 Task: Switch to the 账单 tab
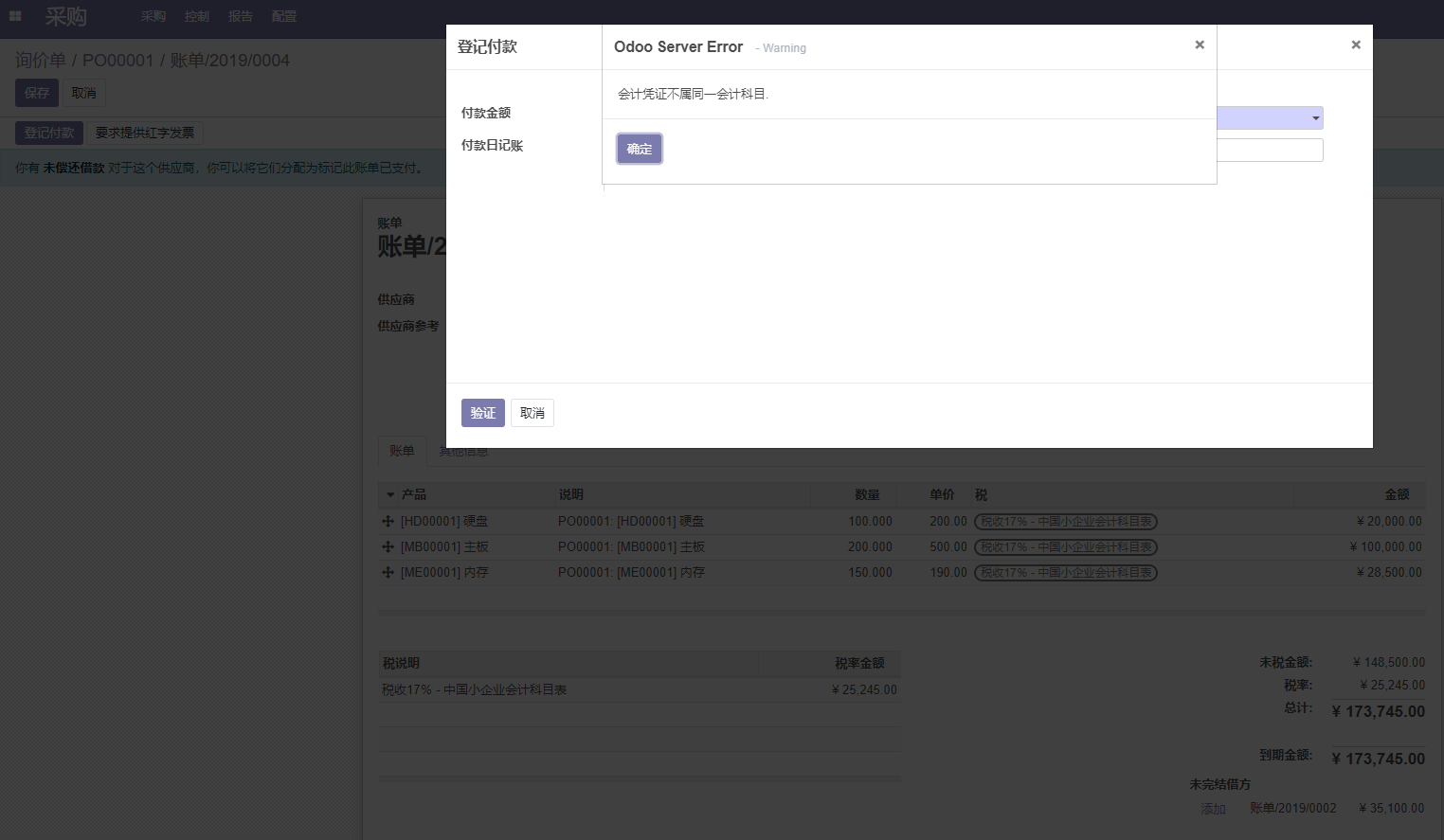click(402, 451)
